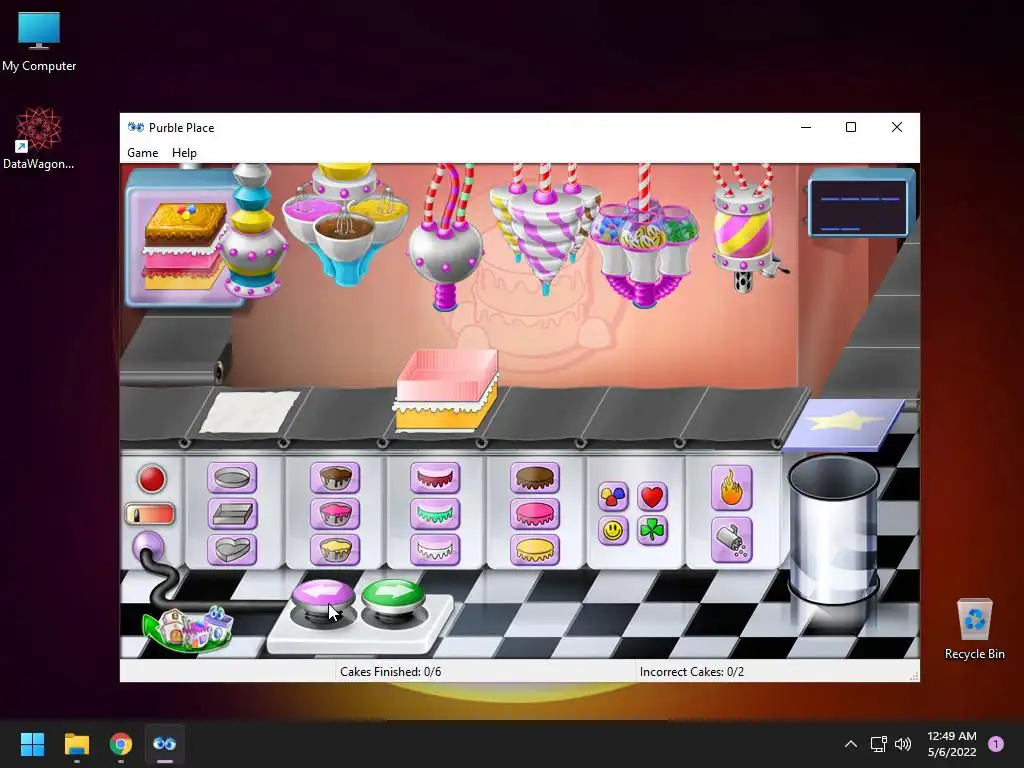Click the metal trash can
Screen dimensions: 1024x768
(833, 530)
